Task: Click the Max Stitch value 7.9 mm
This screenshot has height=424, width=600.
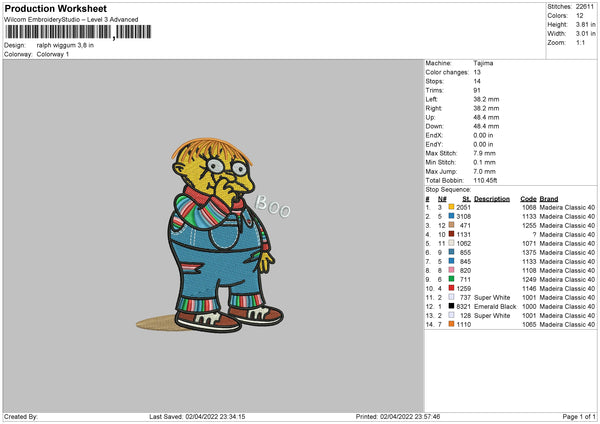Action: click(484, 153)
